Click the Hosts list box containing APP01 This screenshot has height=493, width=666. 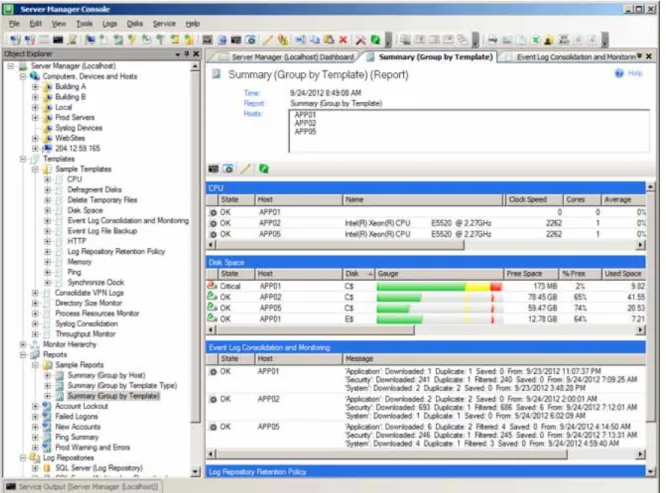(469, 131)
